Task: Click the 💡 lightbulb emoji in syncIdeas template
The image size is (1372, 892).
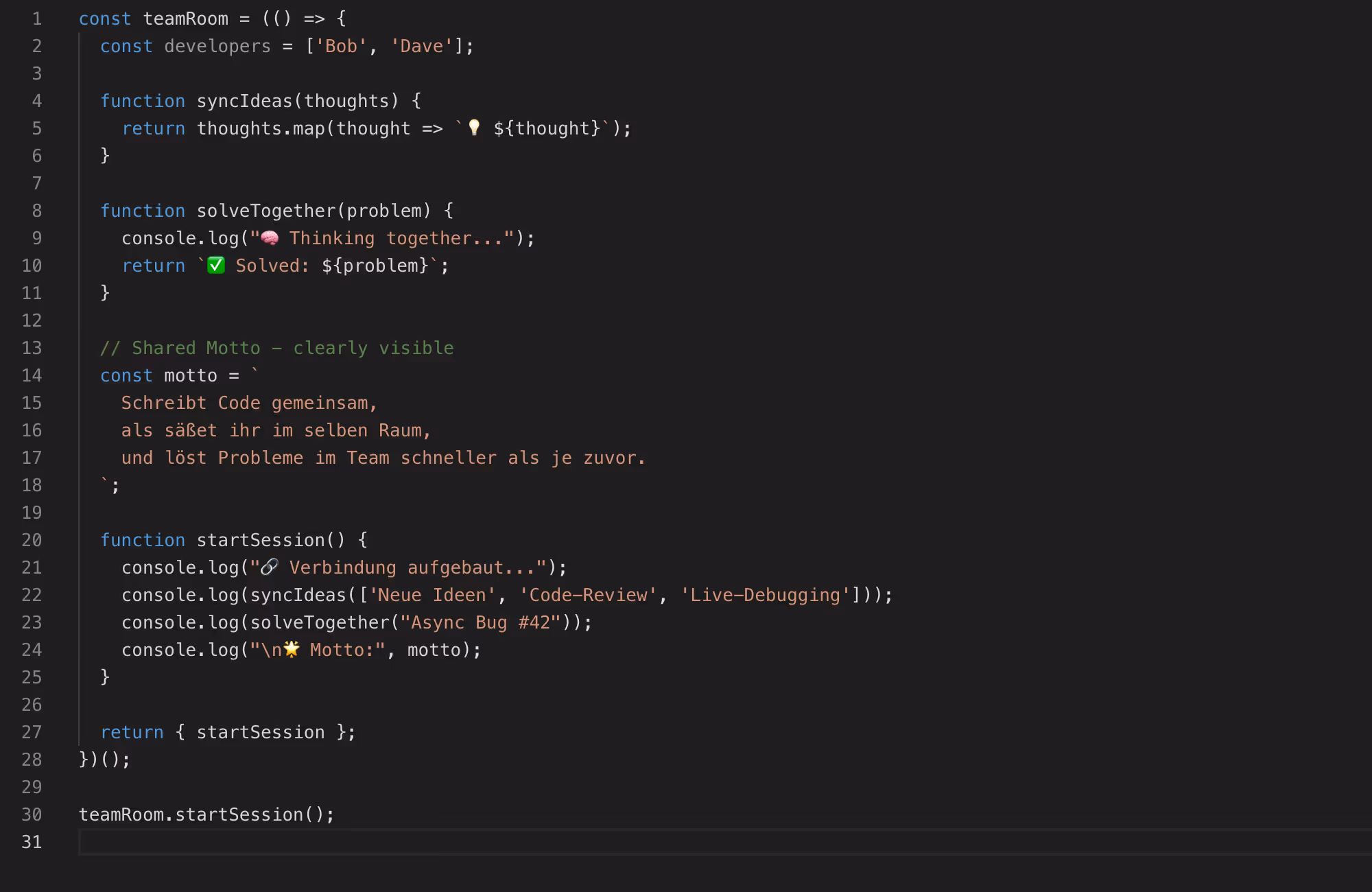Action: 473,128
